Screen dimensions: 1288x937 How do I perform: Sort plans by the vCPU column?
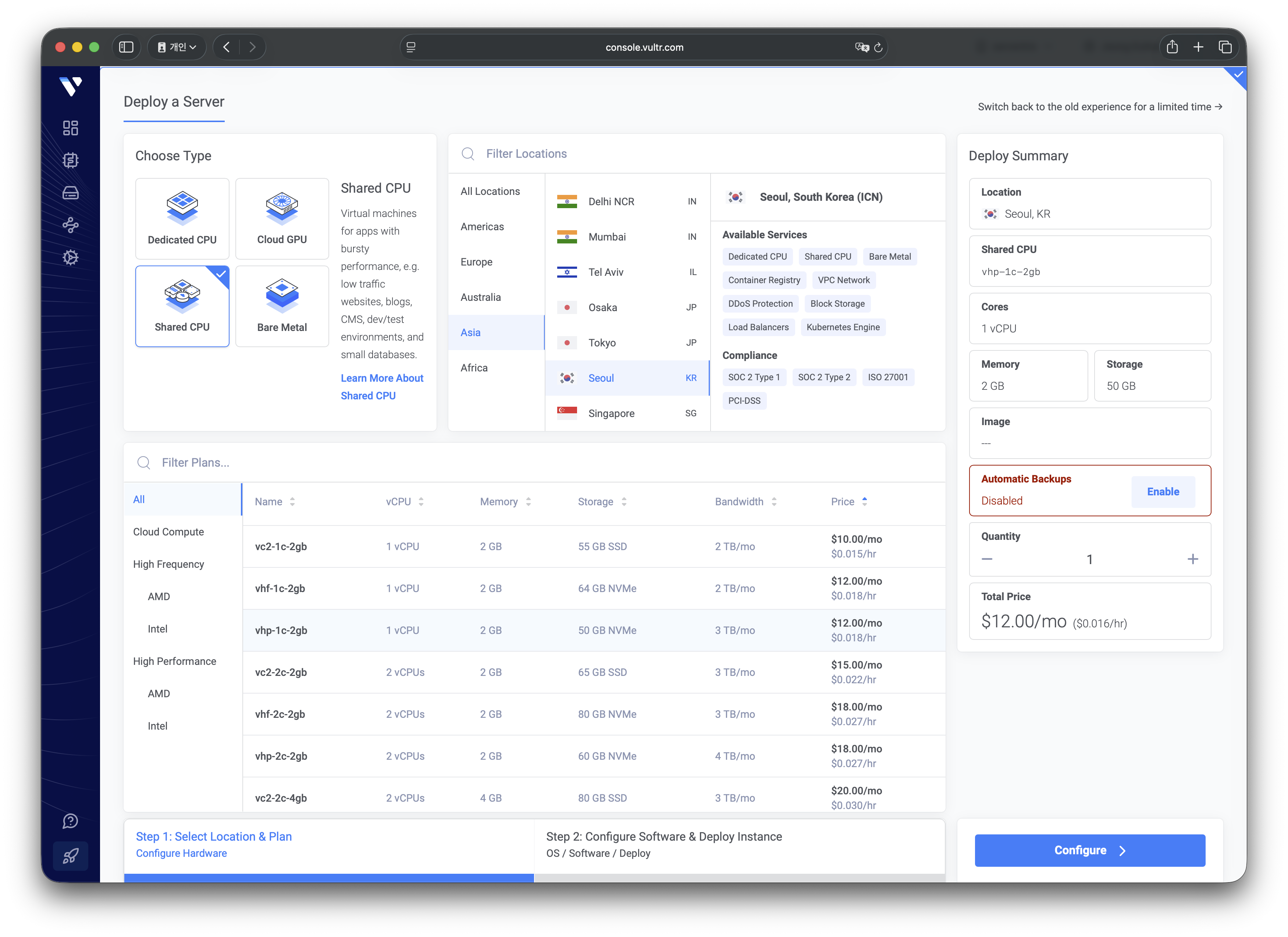tap(405, 502)
